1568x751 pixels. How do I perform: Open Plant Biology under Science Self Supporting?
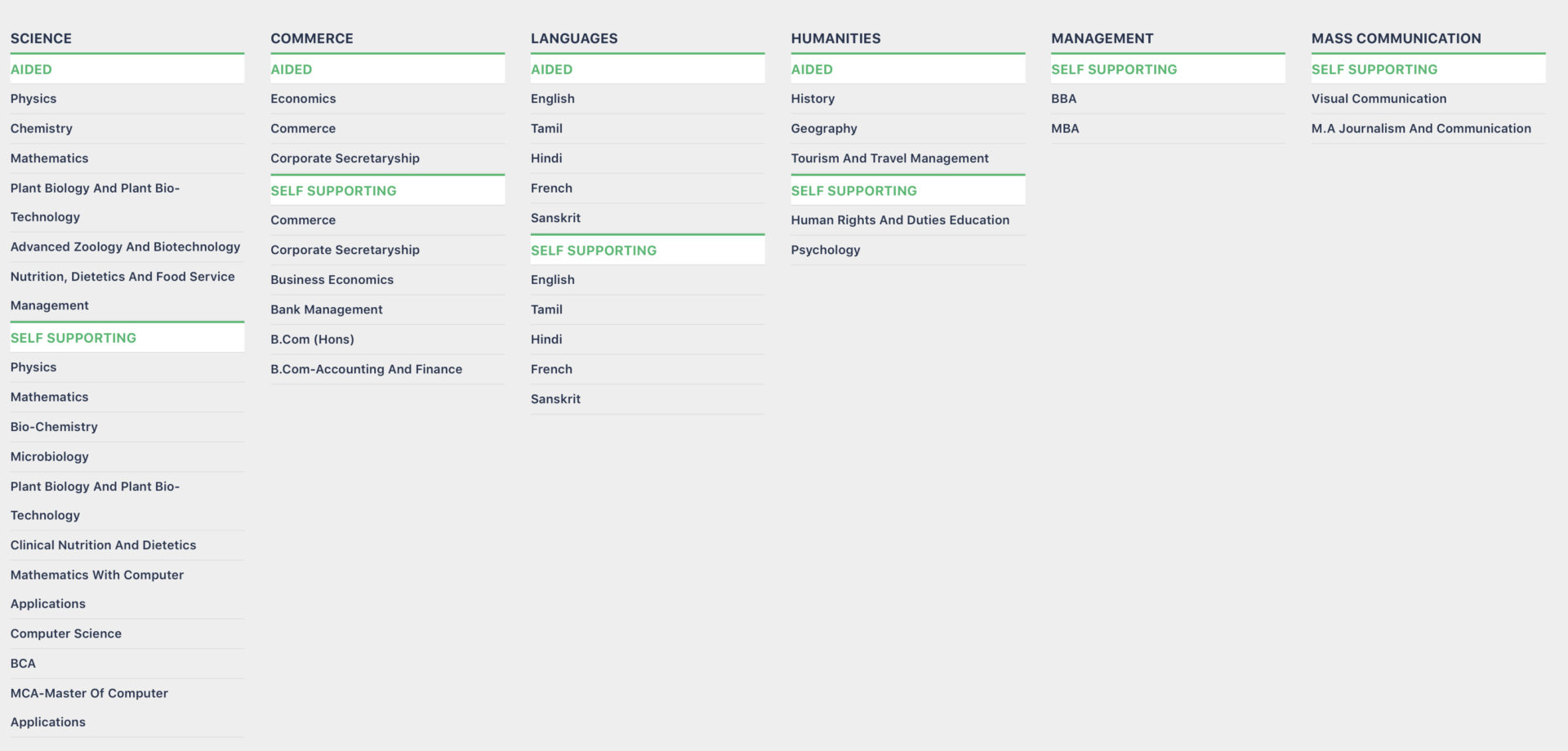pos(95,500)
